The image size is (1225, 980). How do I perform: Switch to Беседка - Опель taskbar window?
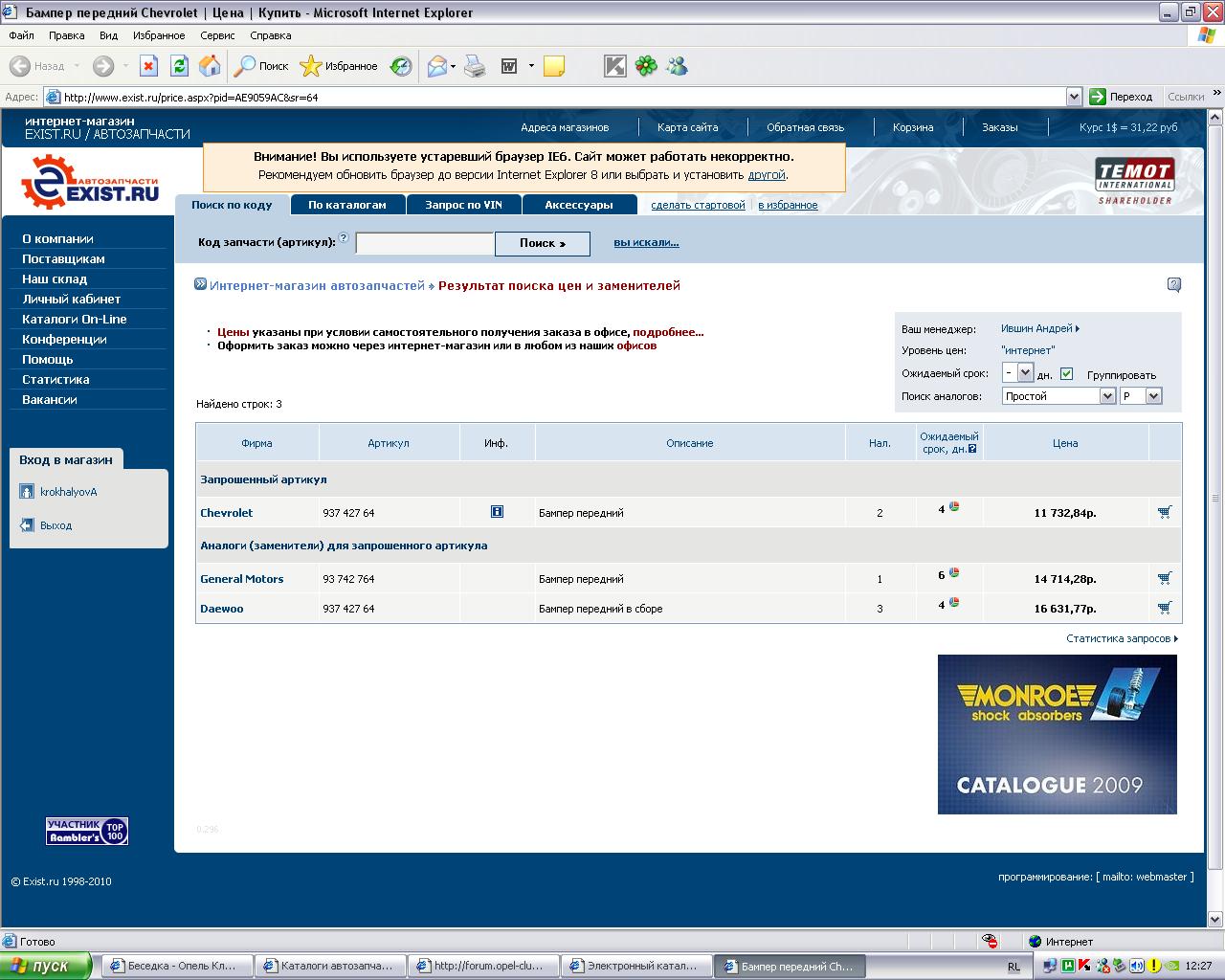pos(178,966)
